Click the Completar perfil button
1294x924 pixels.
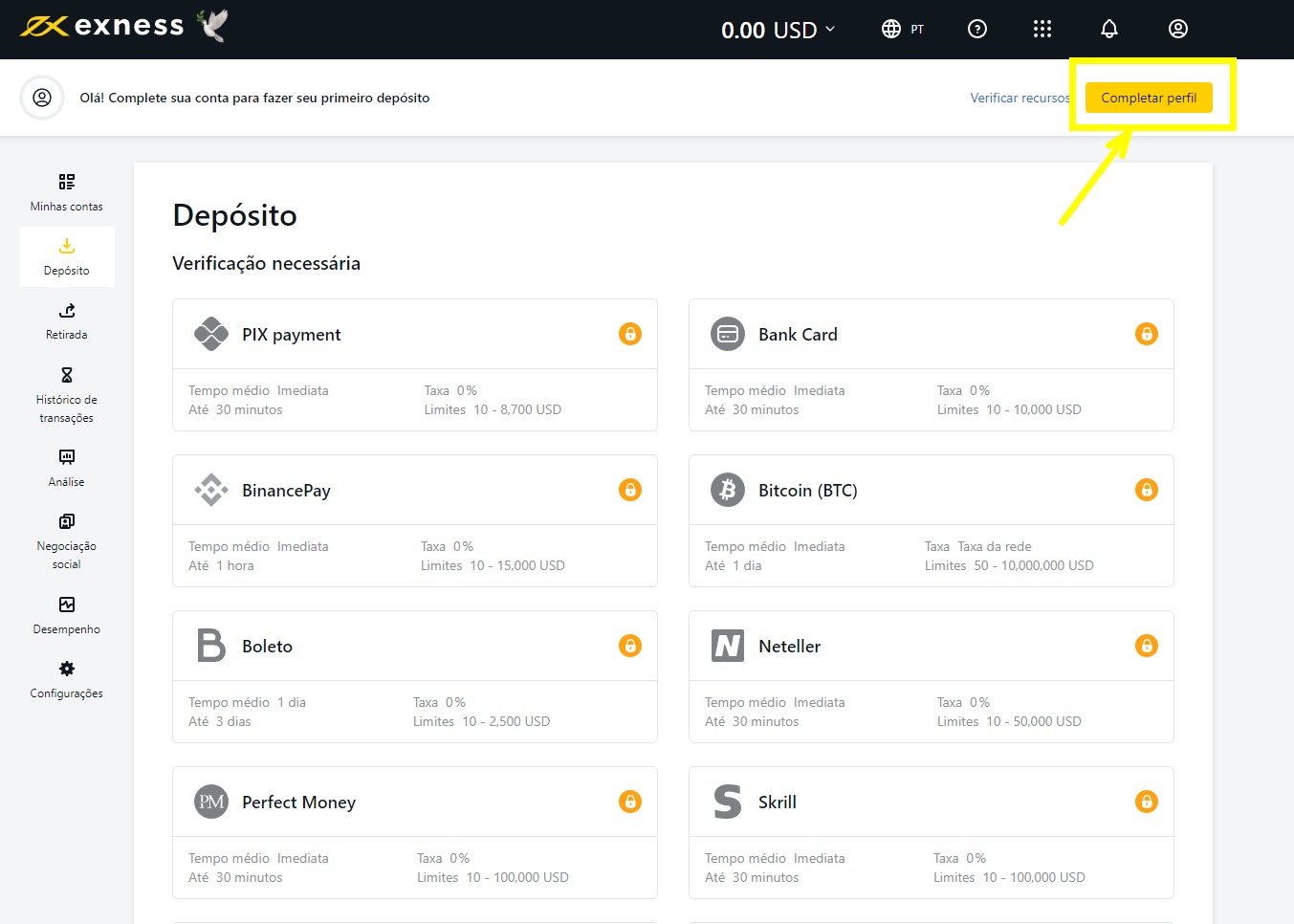pyautogui.click(x=1148, y=98)
